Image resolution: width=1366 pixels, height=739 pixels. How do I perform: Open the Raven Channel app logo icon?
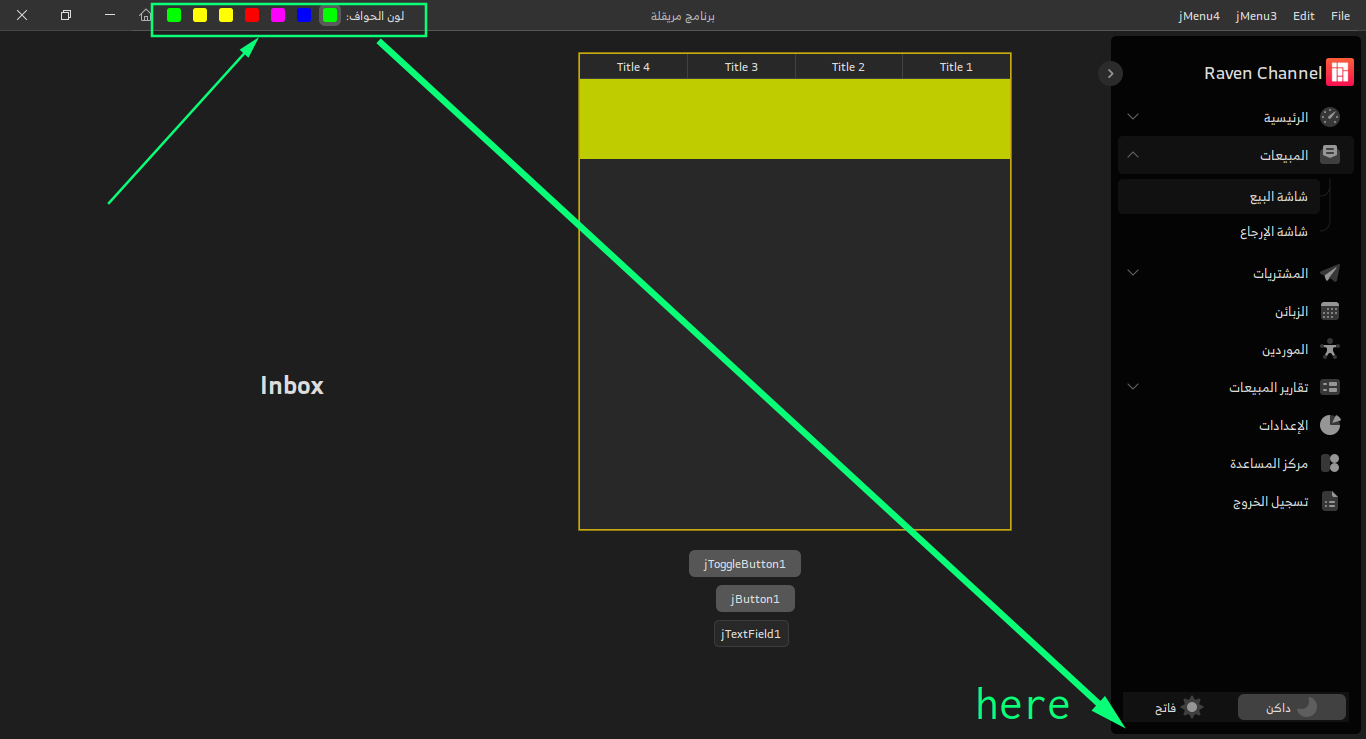pos(1340,71)
